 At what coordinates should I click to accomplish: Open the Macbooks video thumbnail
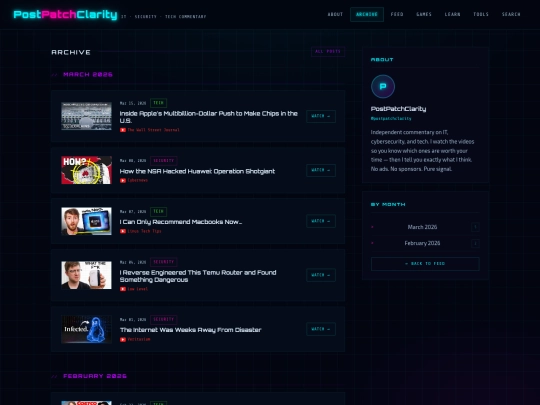[x=86, y=221]
